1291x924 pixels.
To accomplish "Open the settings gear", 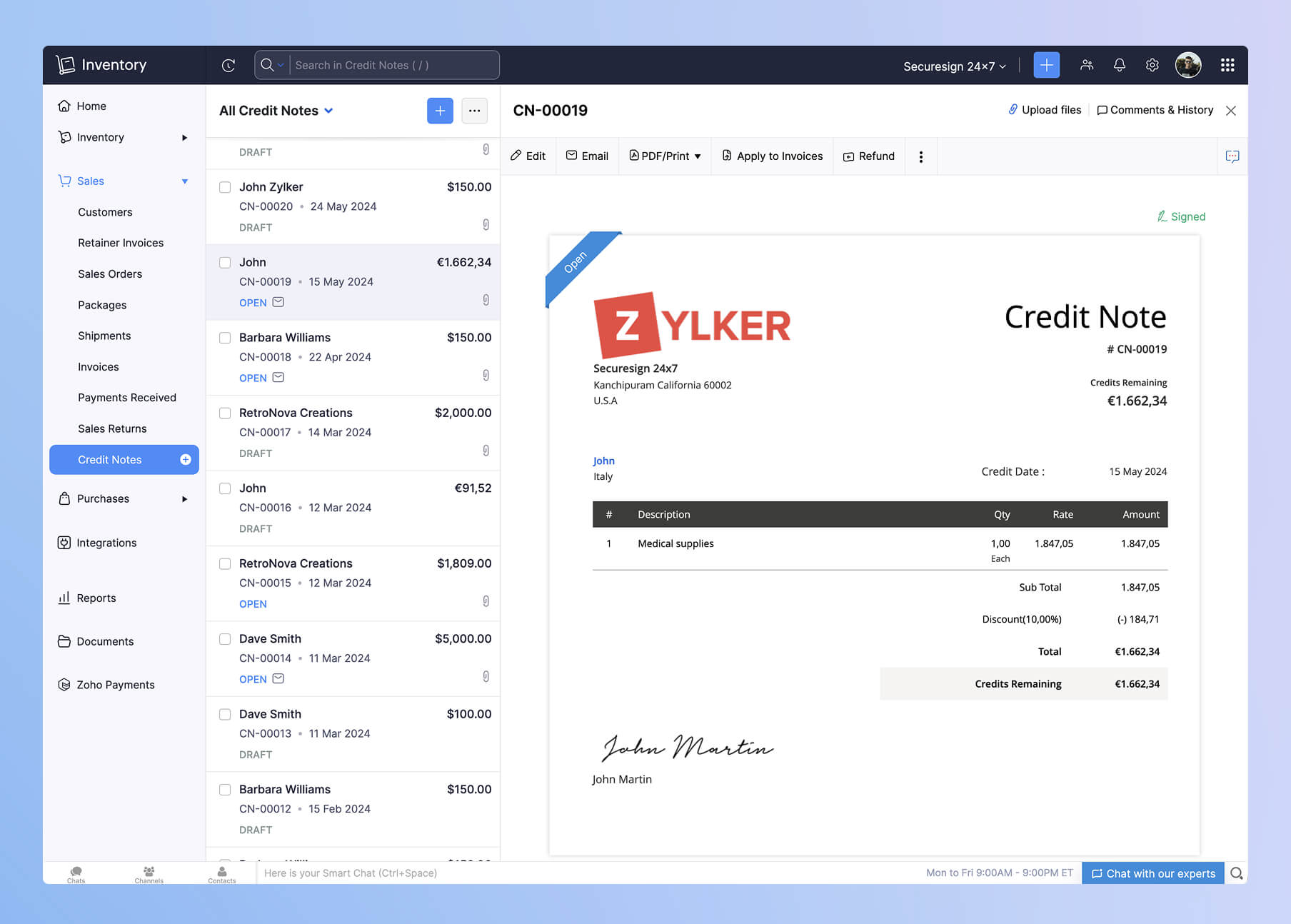I will click(x=1152, y=65).
